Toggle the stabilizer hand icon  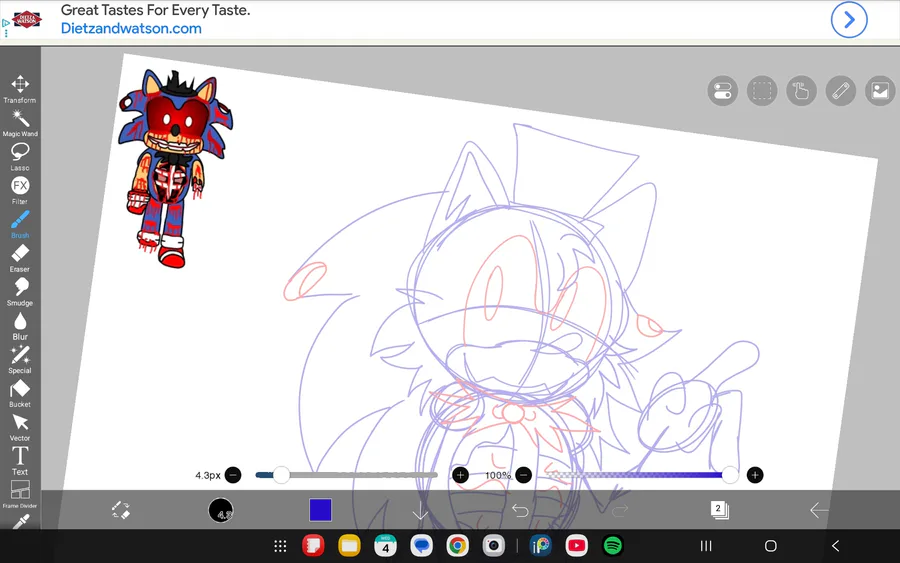[x=801, y=91]
